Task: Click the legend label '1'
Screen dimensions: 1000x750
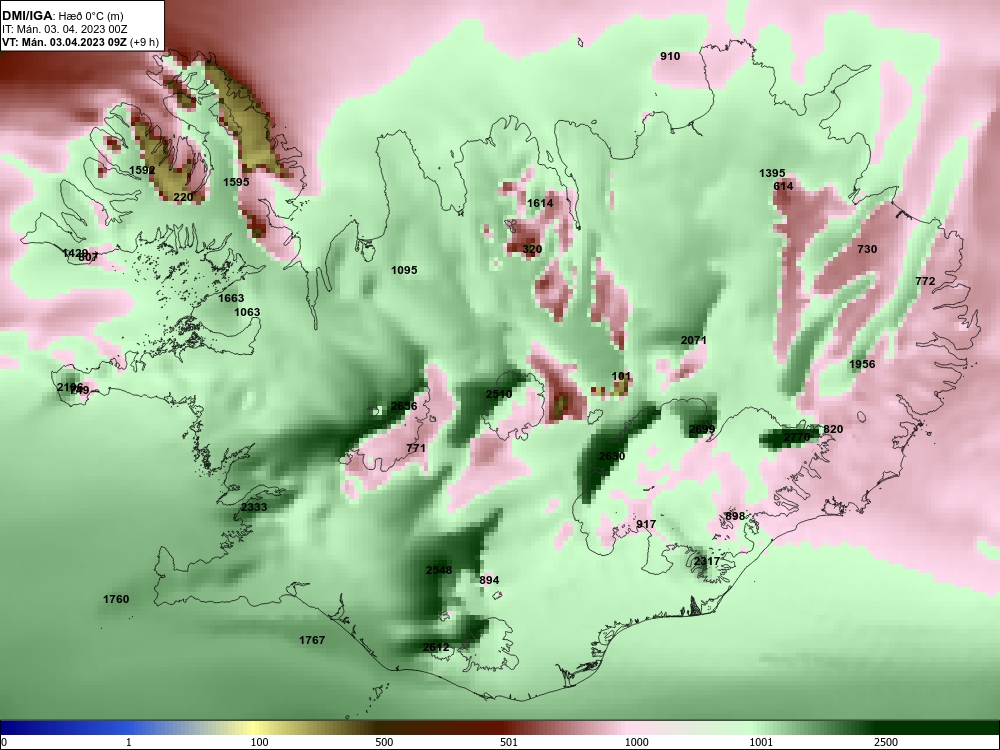Action: pos(129,742)
